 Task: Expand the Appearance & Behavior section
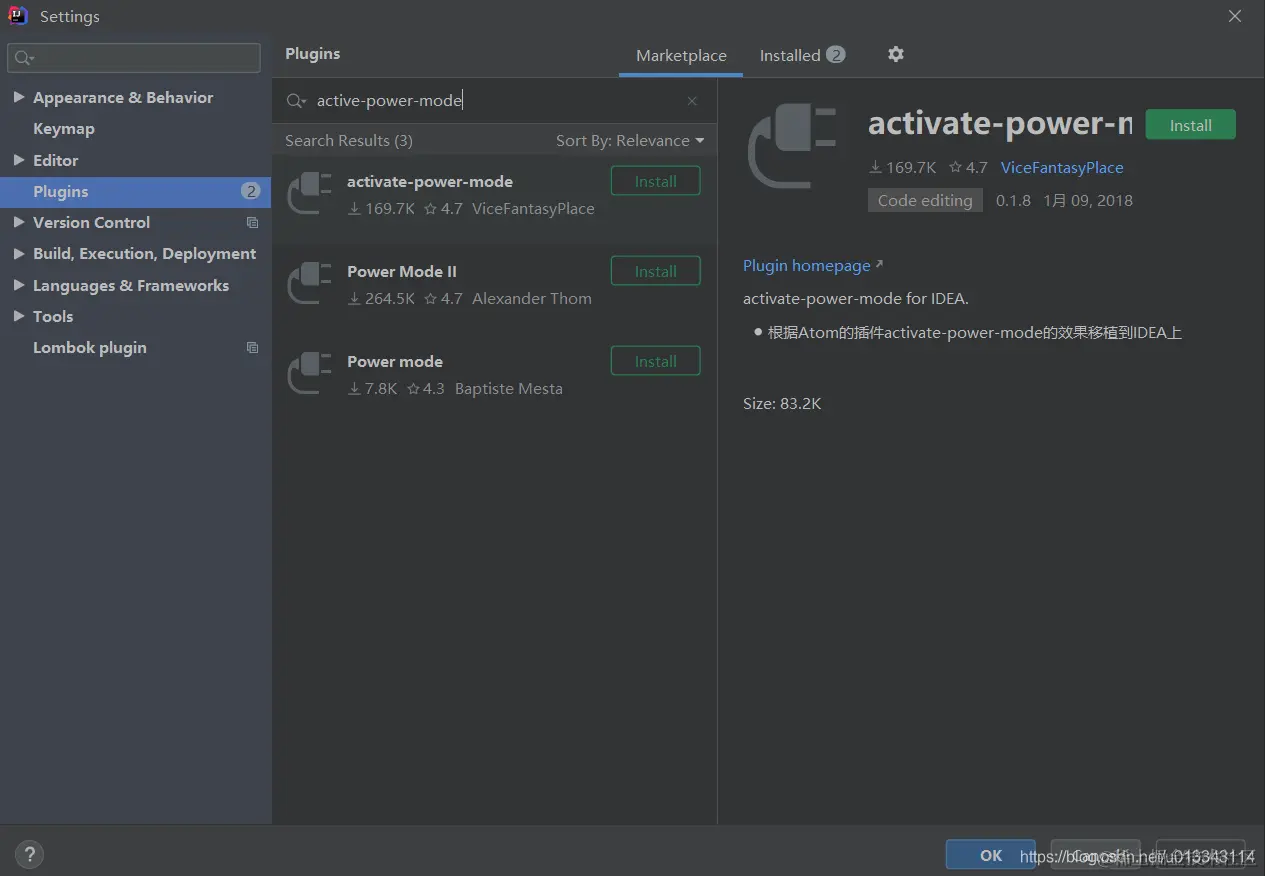(x=18, y=97)
